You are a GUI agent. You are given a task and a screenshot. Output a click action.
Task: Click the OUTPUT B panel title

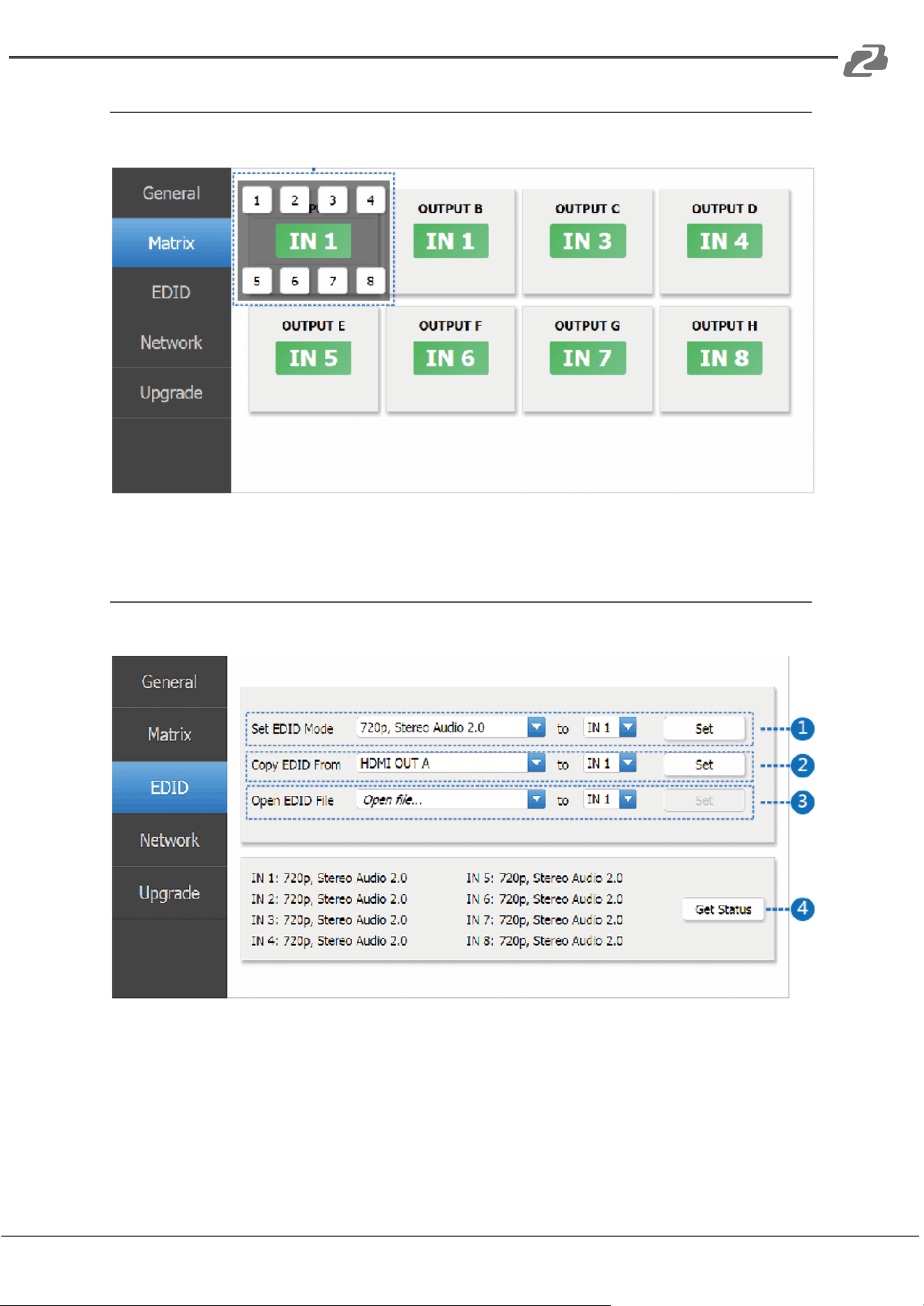click(x=450, y=209)
